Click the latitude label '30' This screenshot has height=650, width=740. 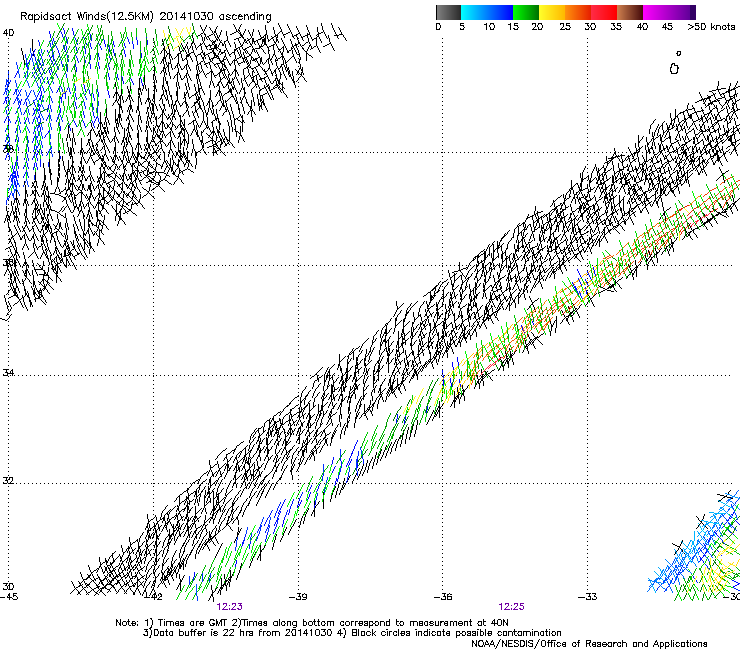pyautogui.click(x=8, y=586)
